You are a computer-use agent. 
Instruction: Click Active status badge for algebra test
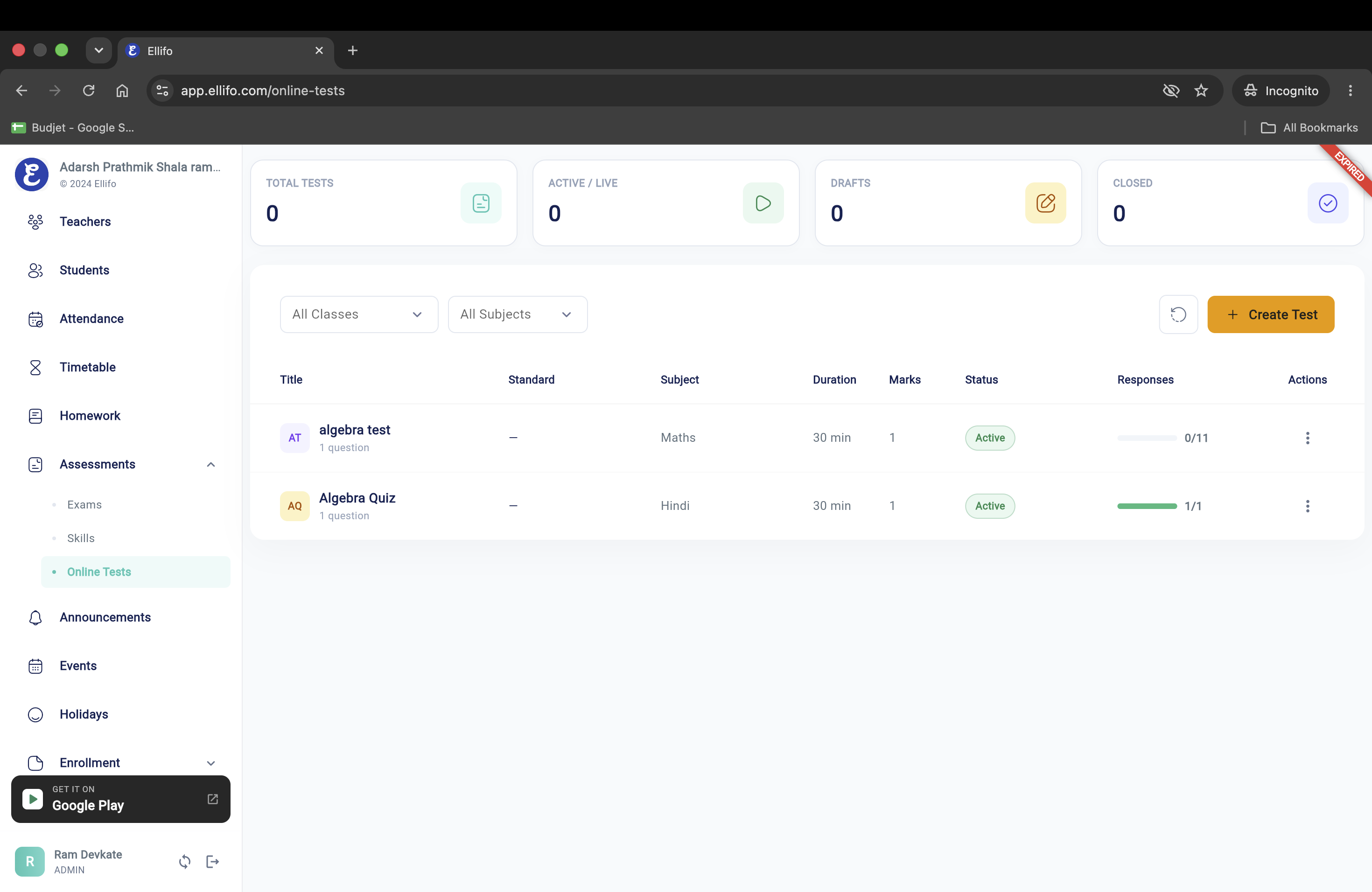click(989, 437)
